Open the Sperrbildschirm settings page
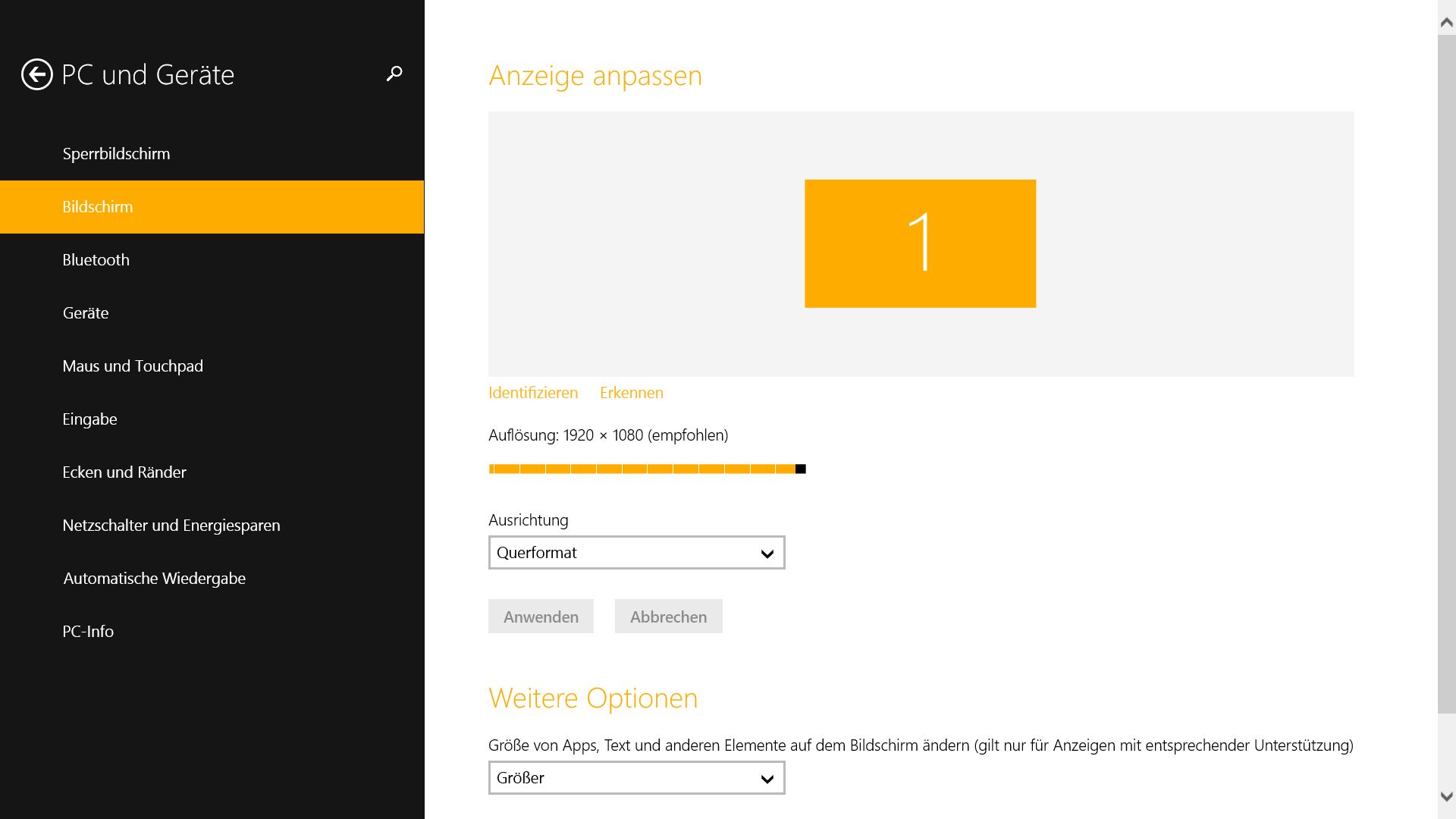 [x=116, y=154]
